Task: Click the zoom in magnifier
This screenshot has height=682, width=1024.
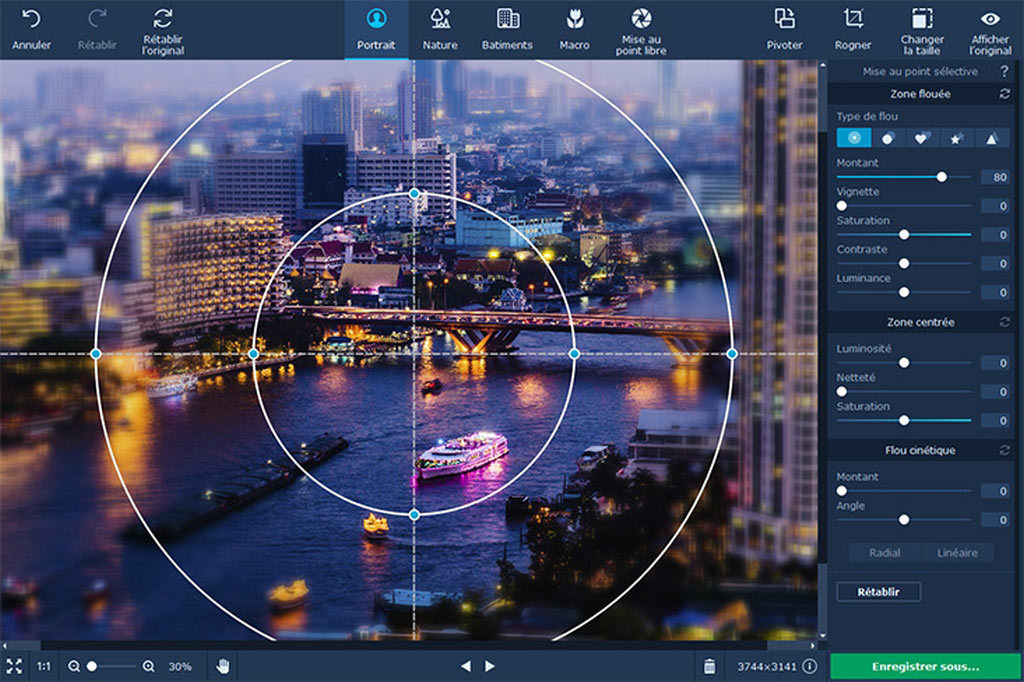Action: point(149,666)
